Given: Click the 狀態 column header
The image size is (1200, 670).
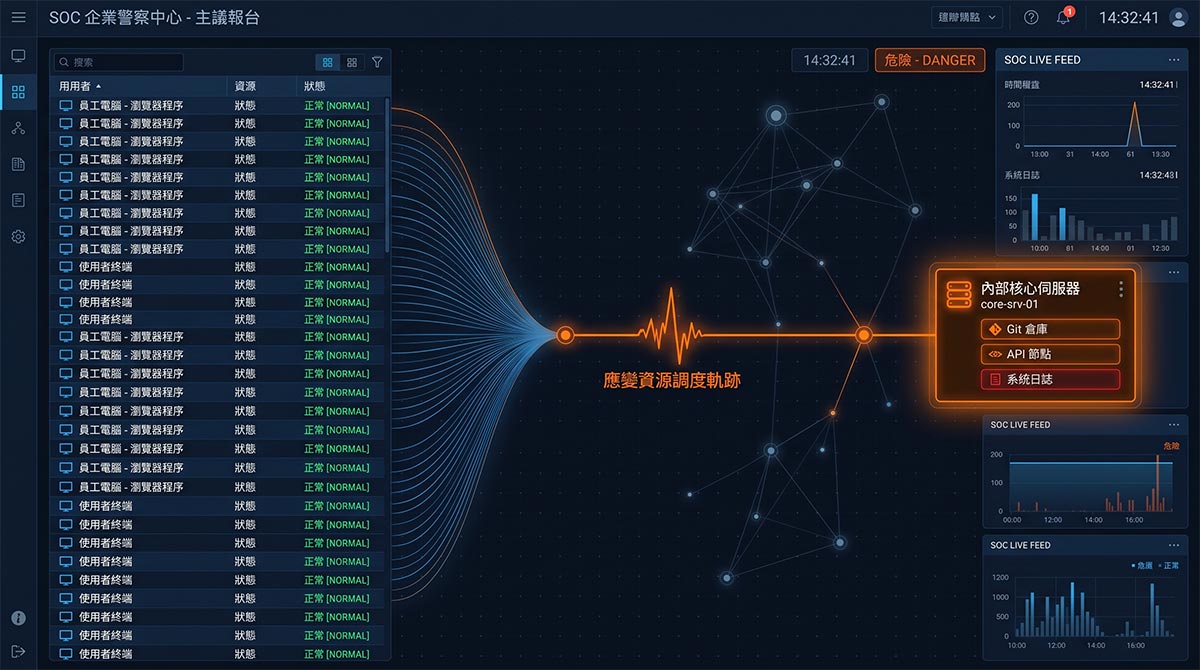Looking at the screenshot, I should (315, 87).
